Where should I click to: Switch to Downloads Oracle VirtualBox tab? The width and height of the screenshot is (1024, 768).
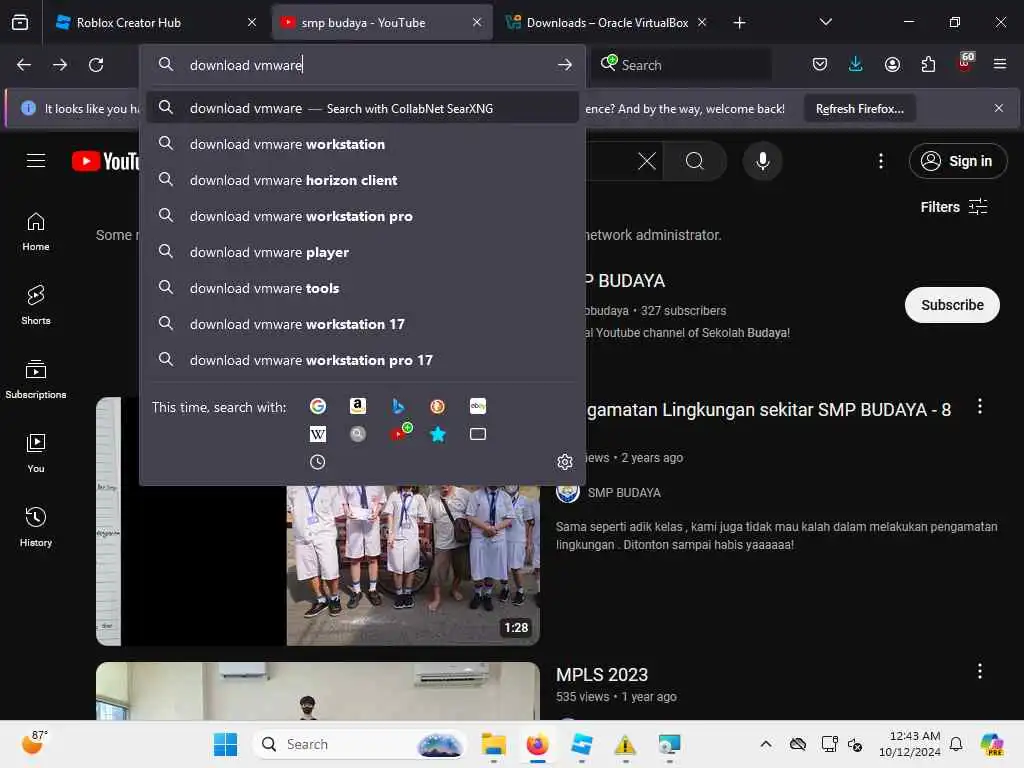[x=605, y=22]
